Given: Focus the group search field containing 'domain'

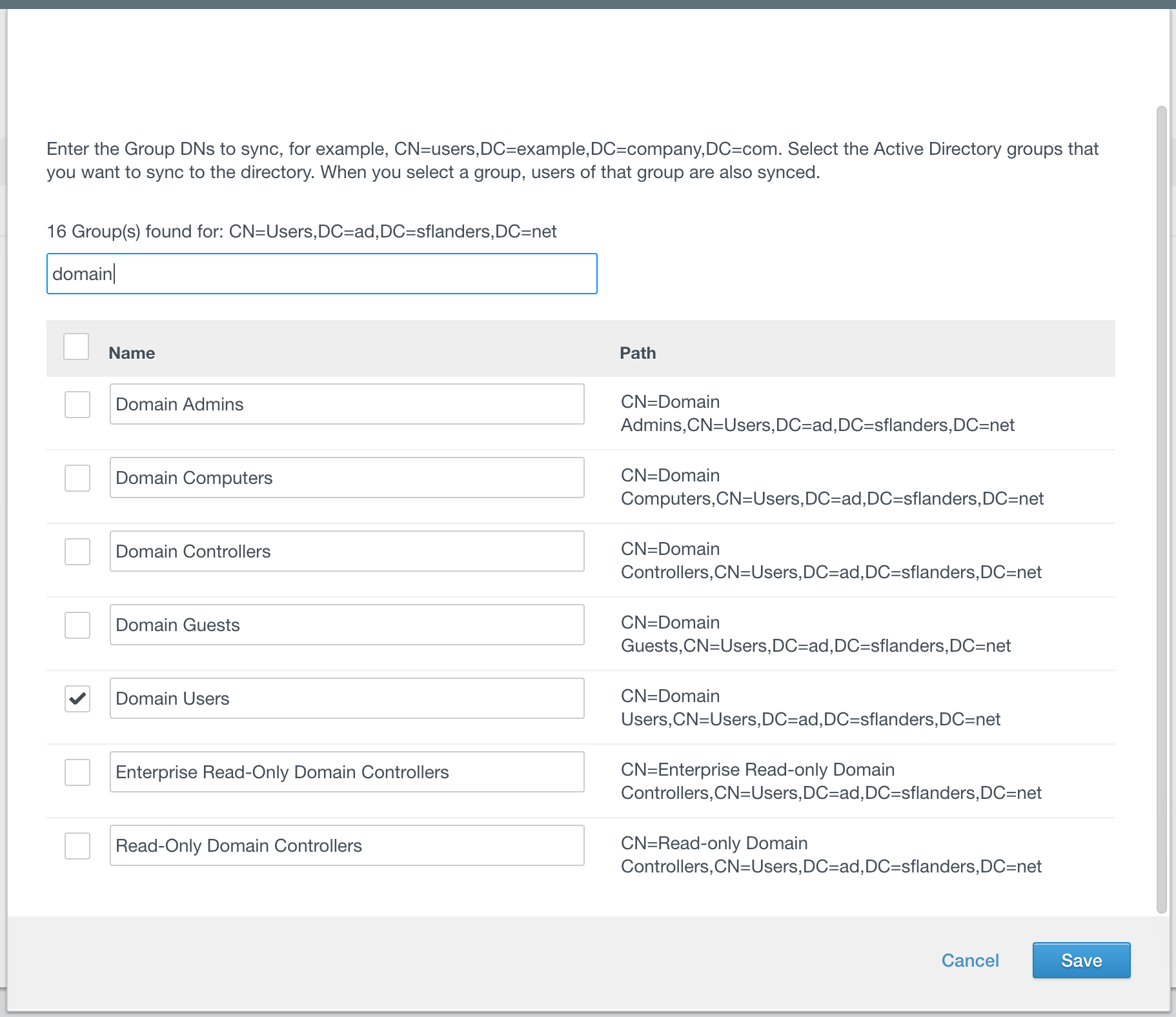Looking at the screenshot, I should (x=321, y=274).
